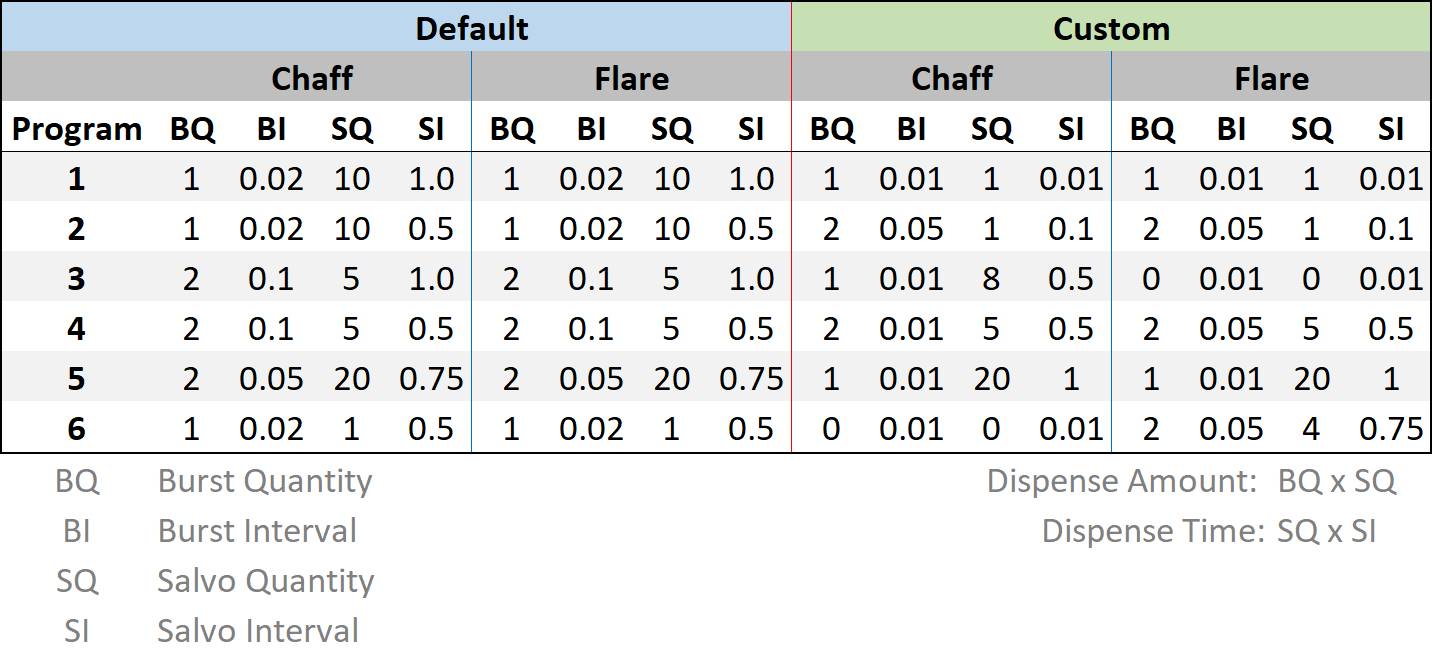Click the blue Default header

tap(471, 28)
